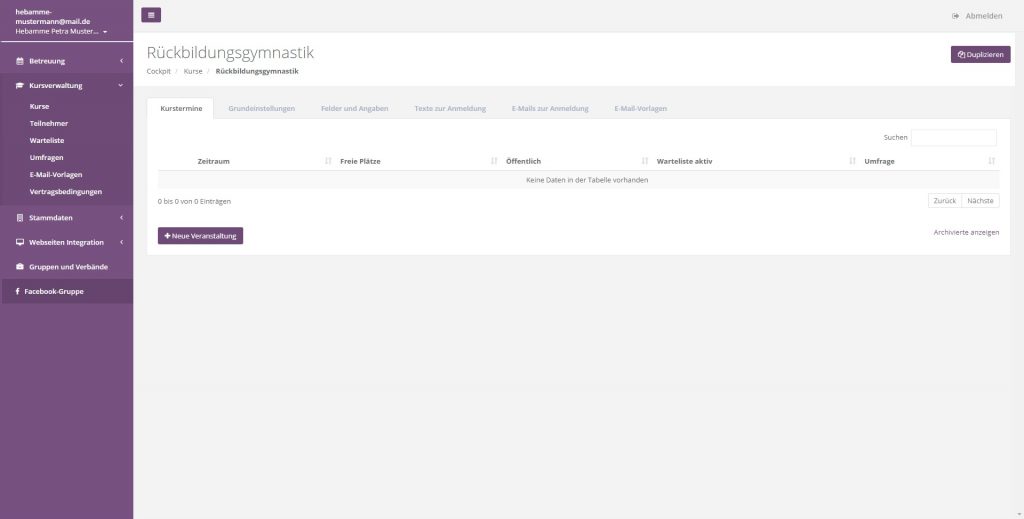This screenshot has height=519, width=1024.
Task: Click the hamburger menu toggle icon
Action: click(151, 15)
